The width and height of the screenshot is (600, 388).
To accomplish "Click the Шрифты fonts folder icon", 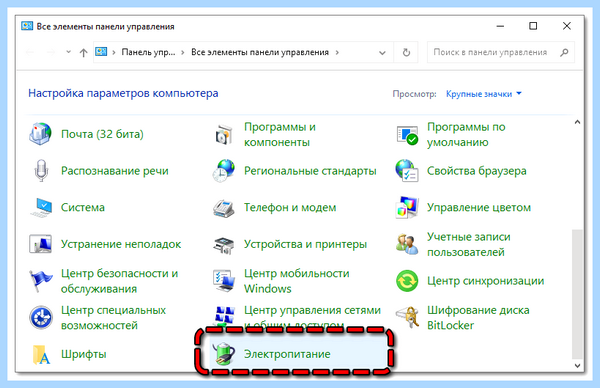I will [41, 354].
